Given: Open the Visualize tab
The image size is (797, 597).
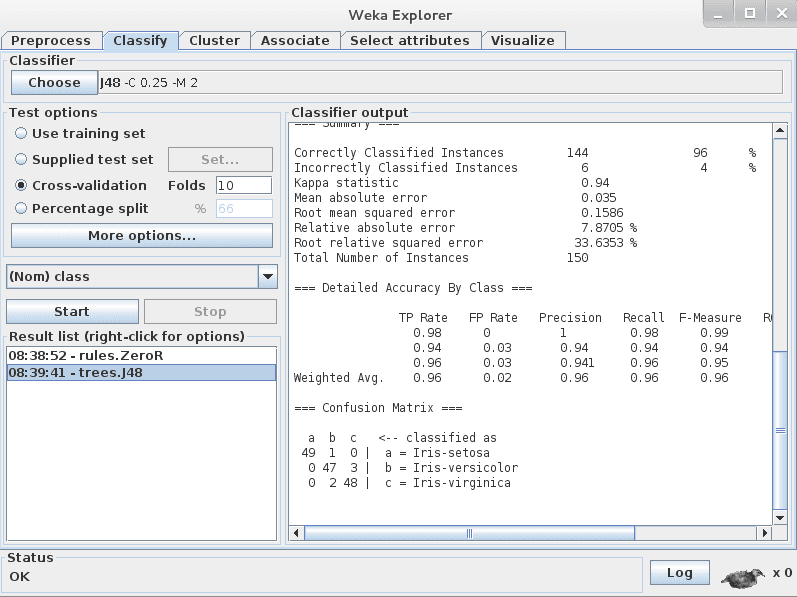Looking at the screenshot, I should (x=523, y=41).
